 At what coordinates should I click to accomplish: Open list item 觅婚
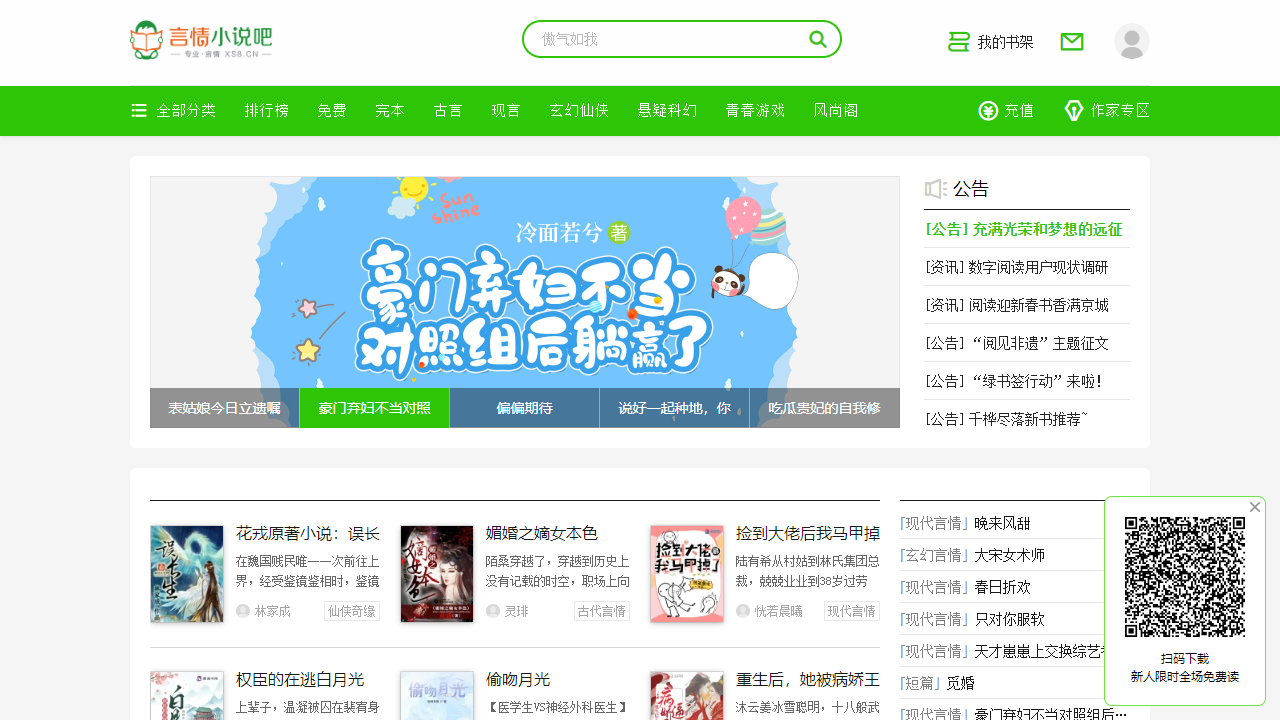click(x=960, y=683)
